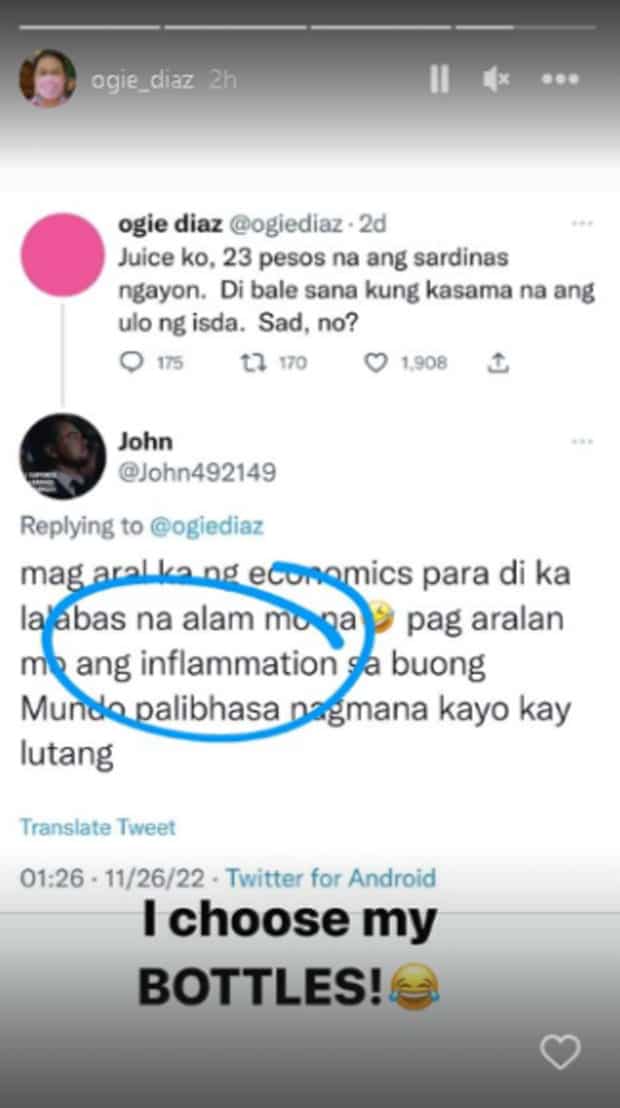Pause the story with the pause icon

tap(439, 79)
